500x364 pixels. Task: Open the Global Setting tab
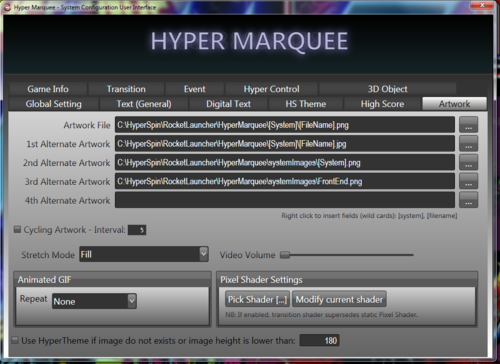tap(54, 104)
